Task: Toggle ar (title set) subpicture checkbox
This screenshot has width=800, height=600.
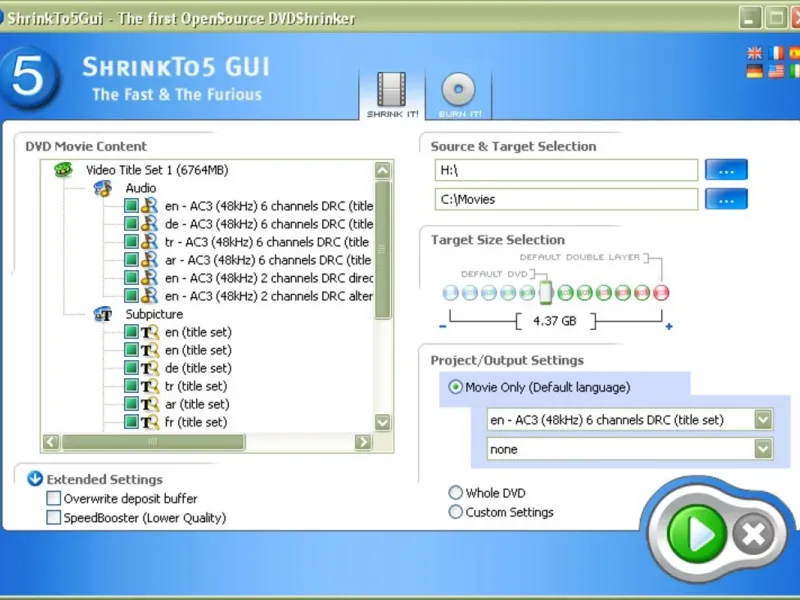Action: point(131,404)
